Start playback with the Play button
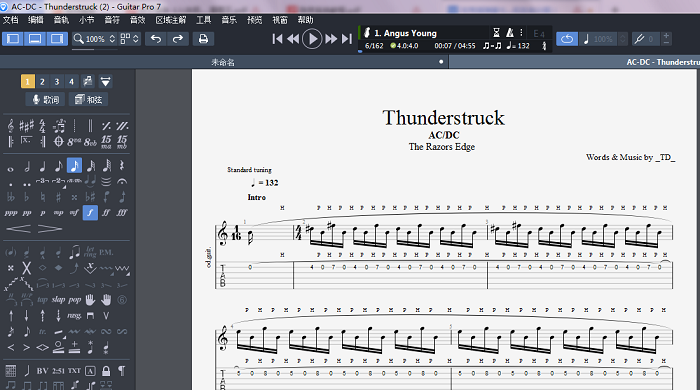The width and height of the screenshot is (700, 390). tap(312, 39)
